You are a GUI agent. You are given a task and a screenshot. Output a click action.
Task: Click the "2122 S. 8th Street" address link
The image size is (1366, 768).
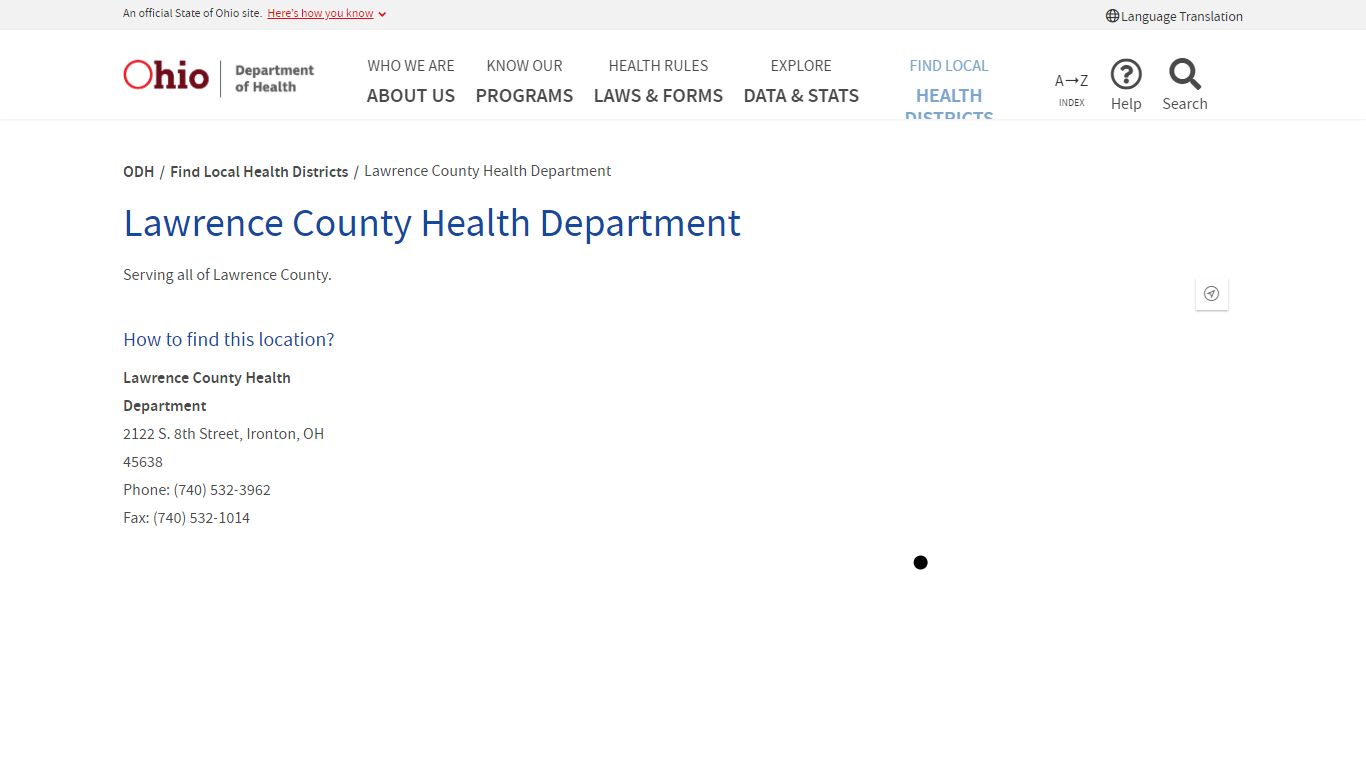tap(223, 433)
